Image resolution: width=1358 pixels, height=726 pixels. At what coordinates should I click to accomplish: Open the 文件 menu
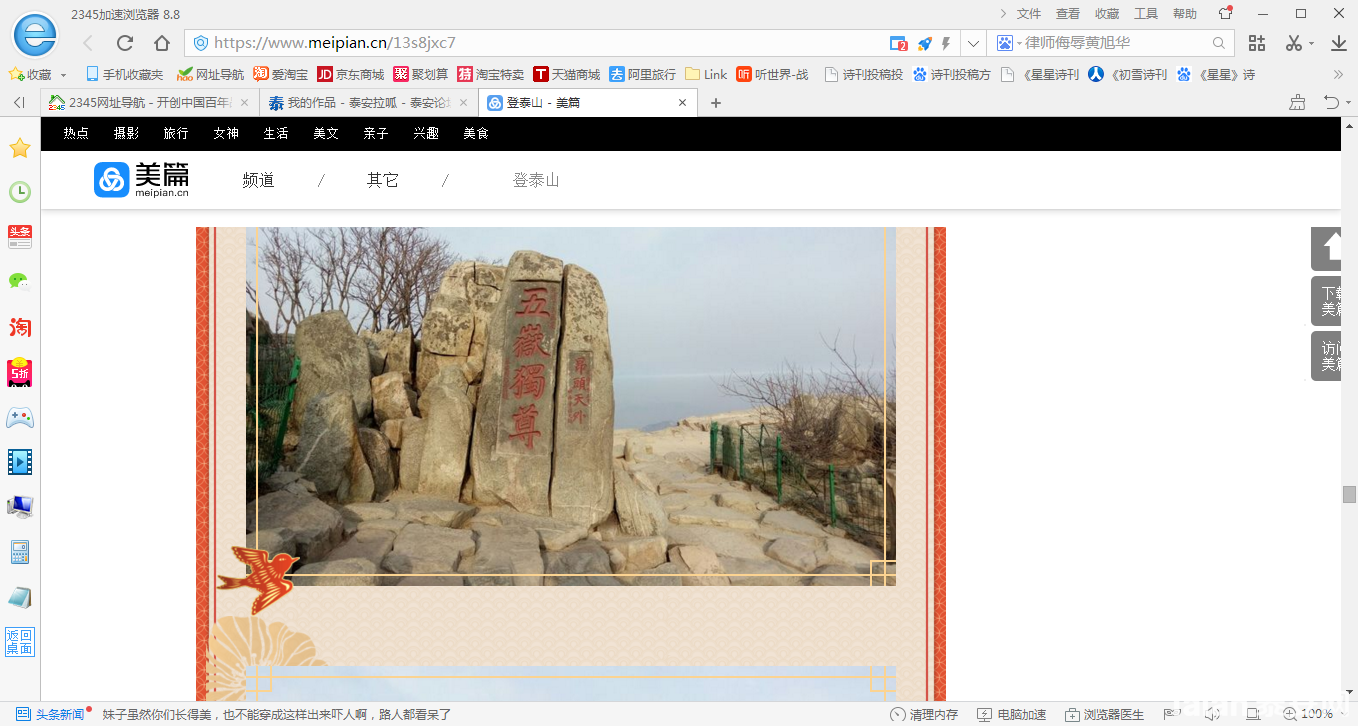coord(1029,14)
